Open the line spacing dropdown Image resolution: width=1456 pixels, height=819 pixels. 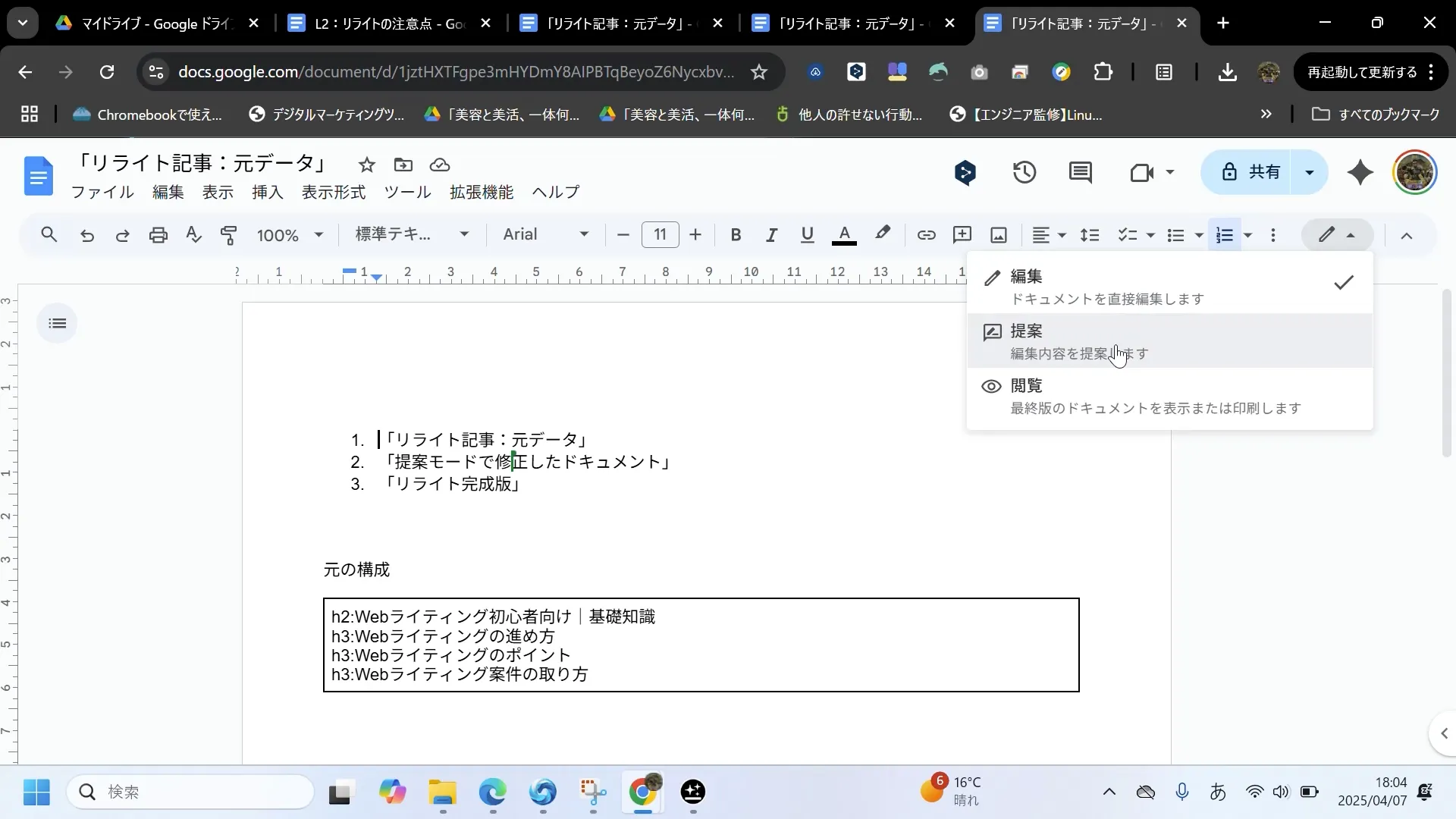click(x=1090, y=235)
